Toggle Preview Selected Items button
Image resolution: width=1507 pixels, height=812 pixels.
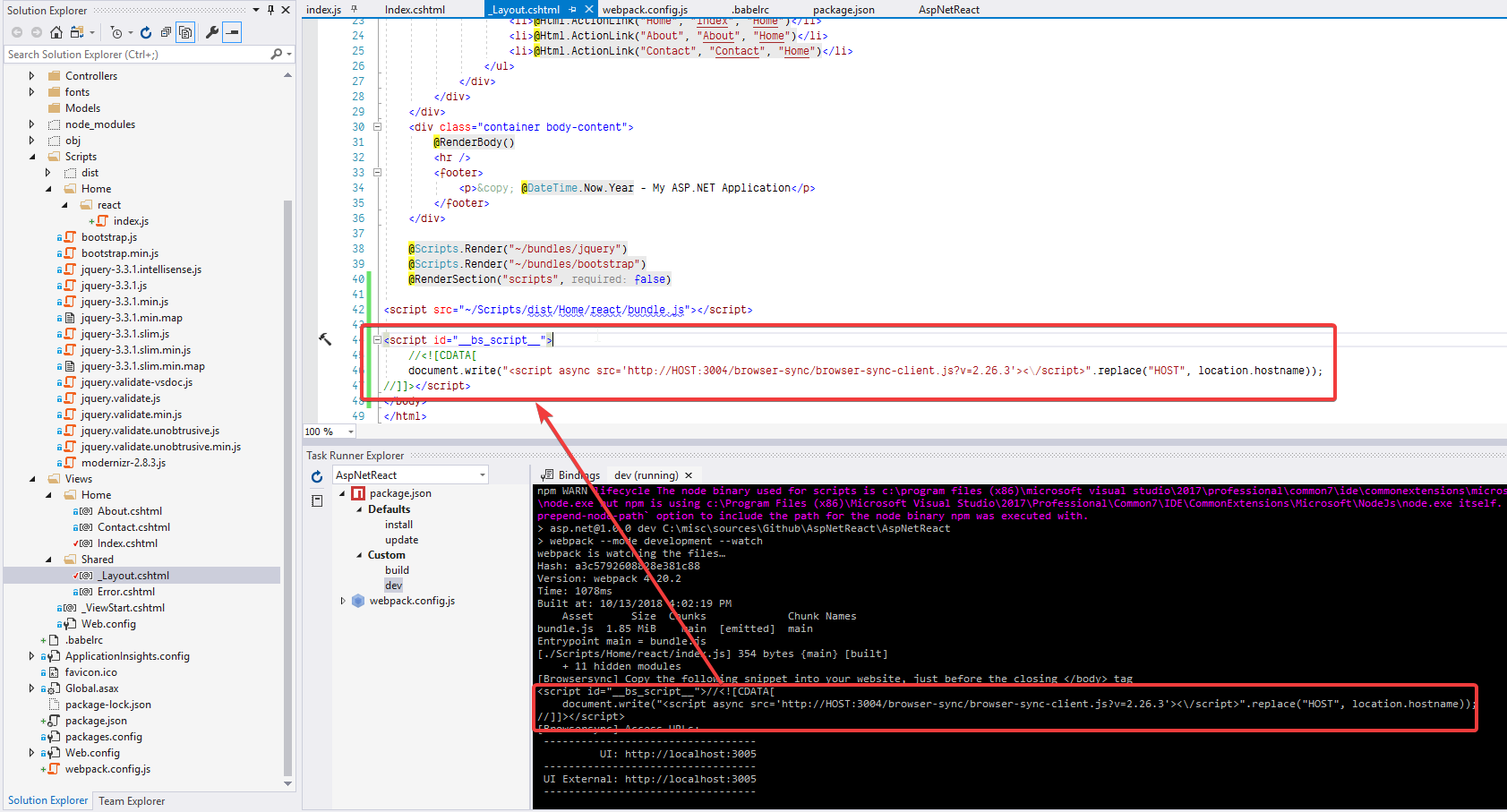coord(232,32)
